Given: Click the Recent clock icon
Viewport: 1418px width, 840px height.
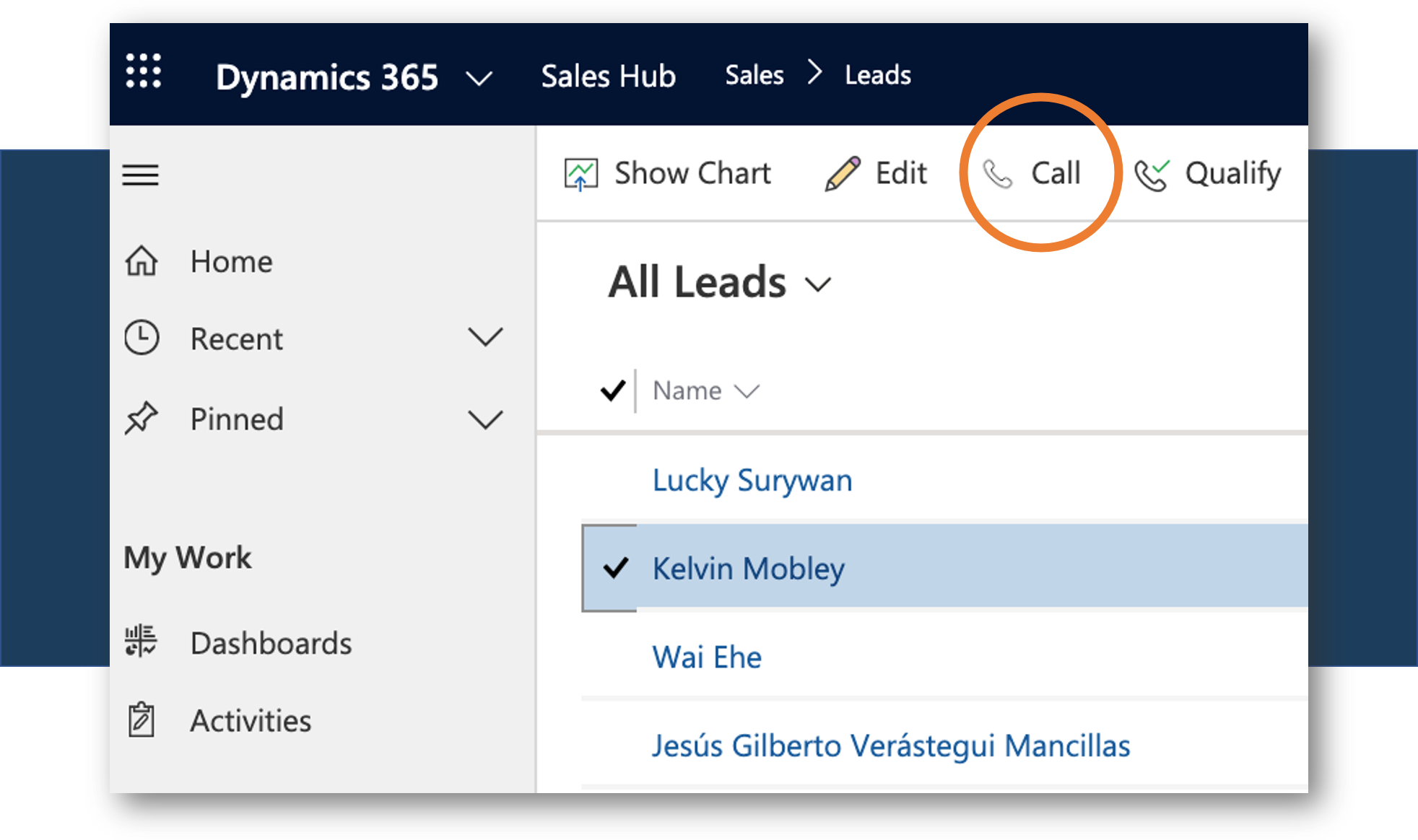Looking at the screenshot, I should tap(142, 338).
